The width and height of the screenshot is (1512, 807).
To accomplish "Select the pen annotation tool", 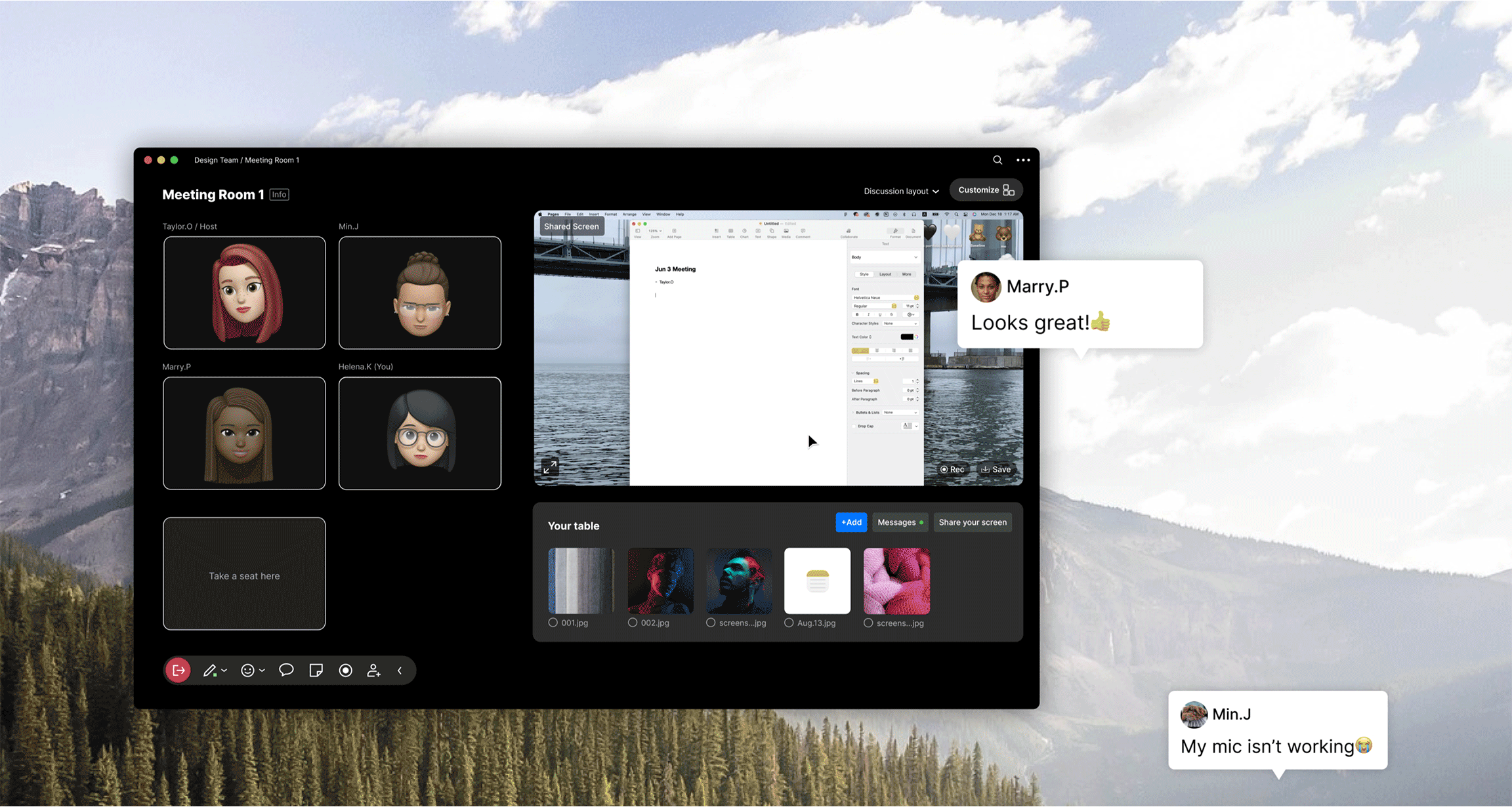I will (x=209, y=671).
